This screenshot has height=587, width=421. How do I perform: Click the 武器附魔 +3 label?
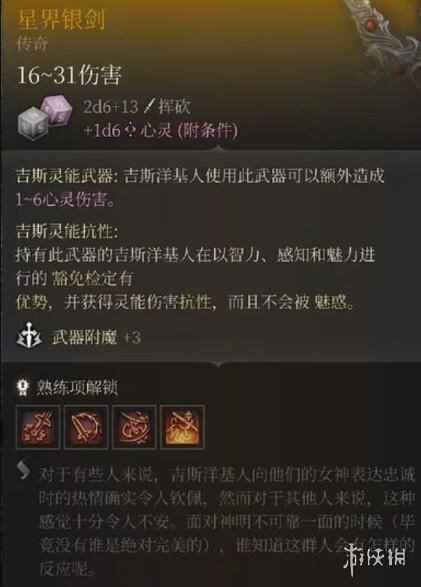pos(96,337)
